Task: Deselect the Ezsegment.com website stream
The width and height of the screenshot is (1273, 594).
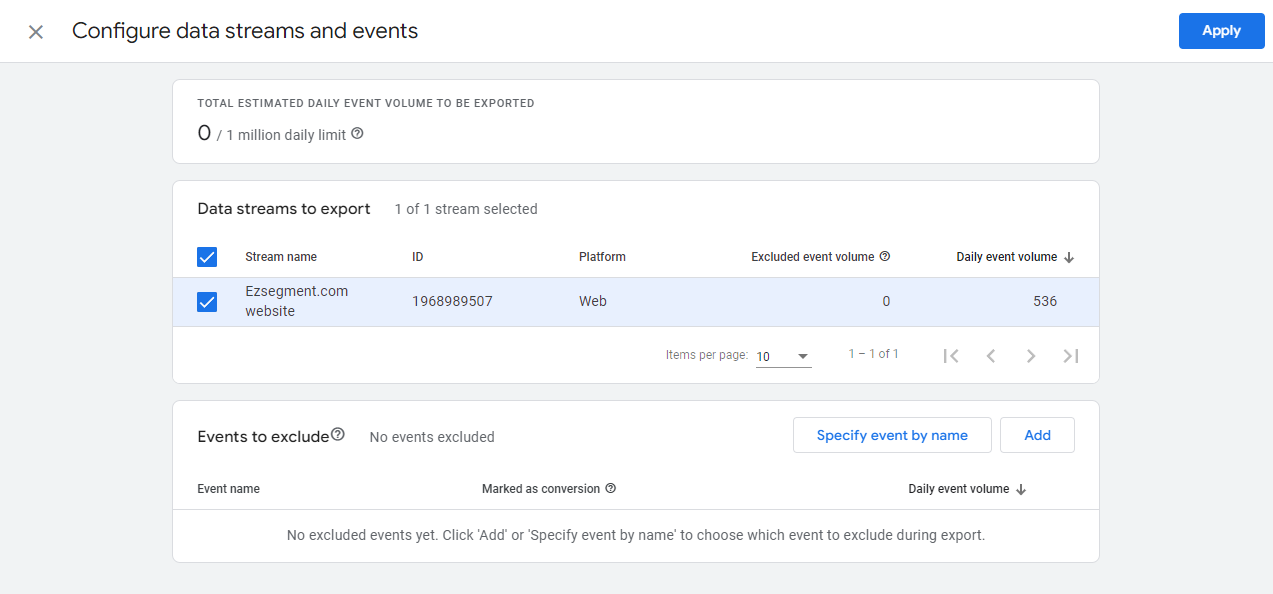Action: (206, 301)
